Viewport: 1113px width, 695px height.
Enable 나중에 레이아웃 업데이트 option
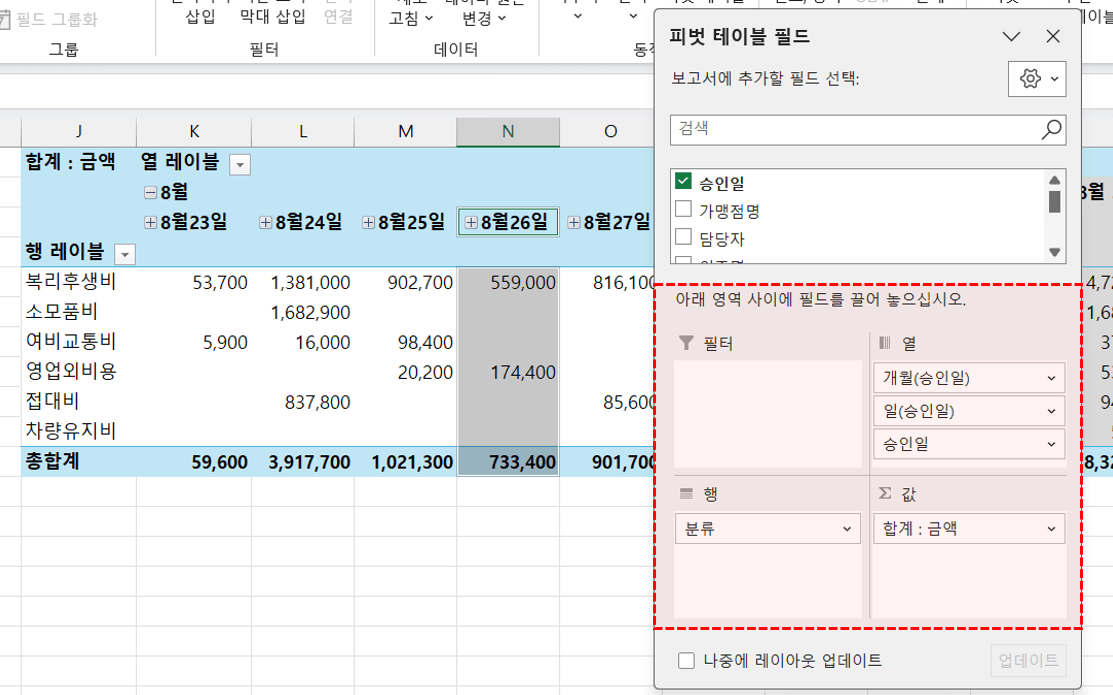click(x=684, y=660)
